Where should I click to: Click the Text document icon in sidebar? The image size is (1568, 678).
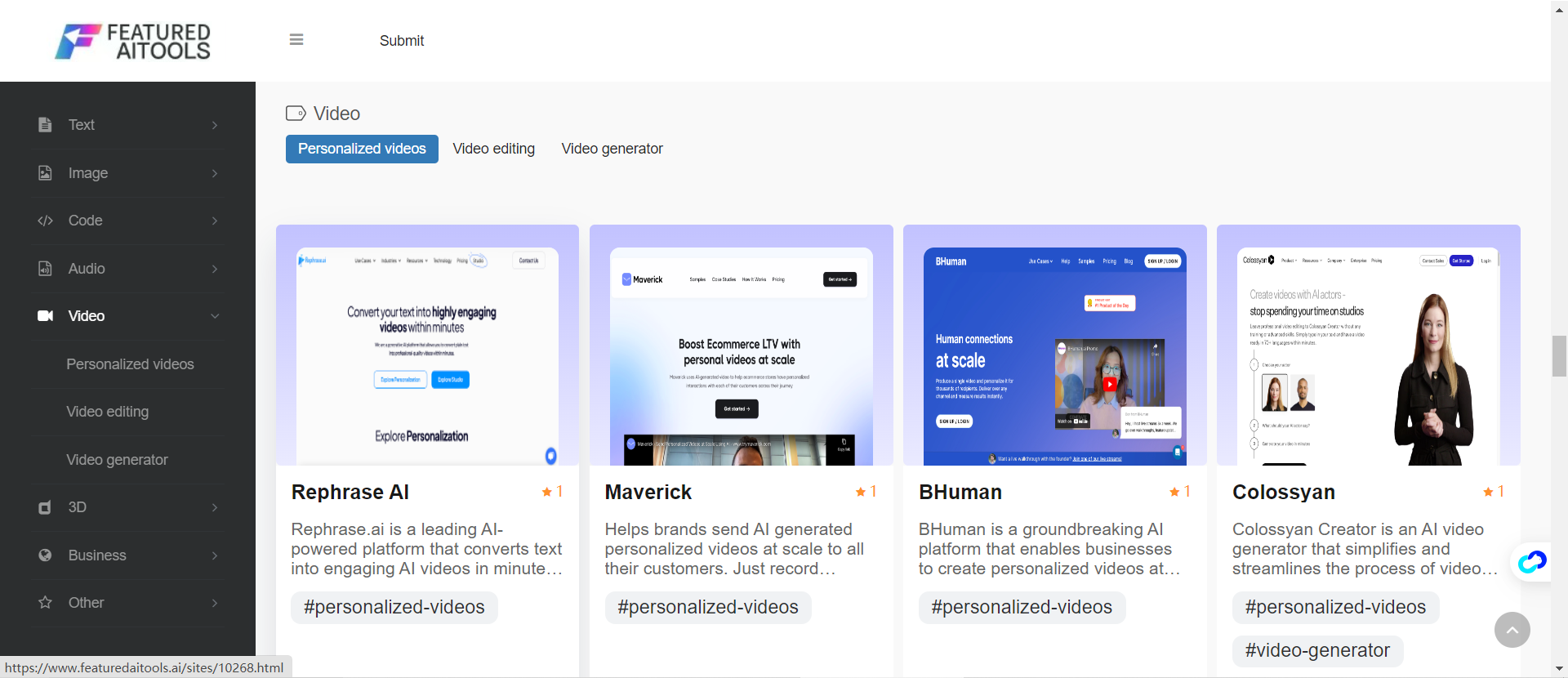45,125
